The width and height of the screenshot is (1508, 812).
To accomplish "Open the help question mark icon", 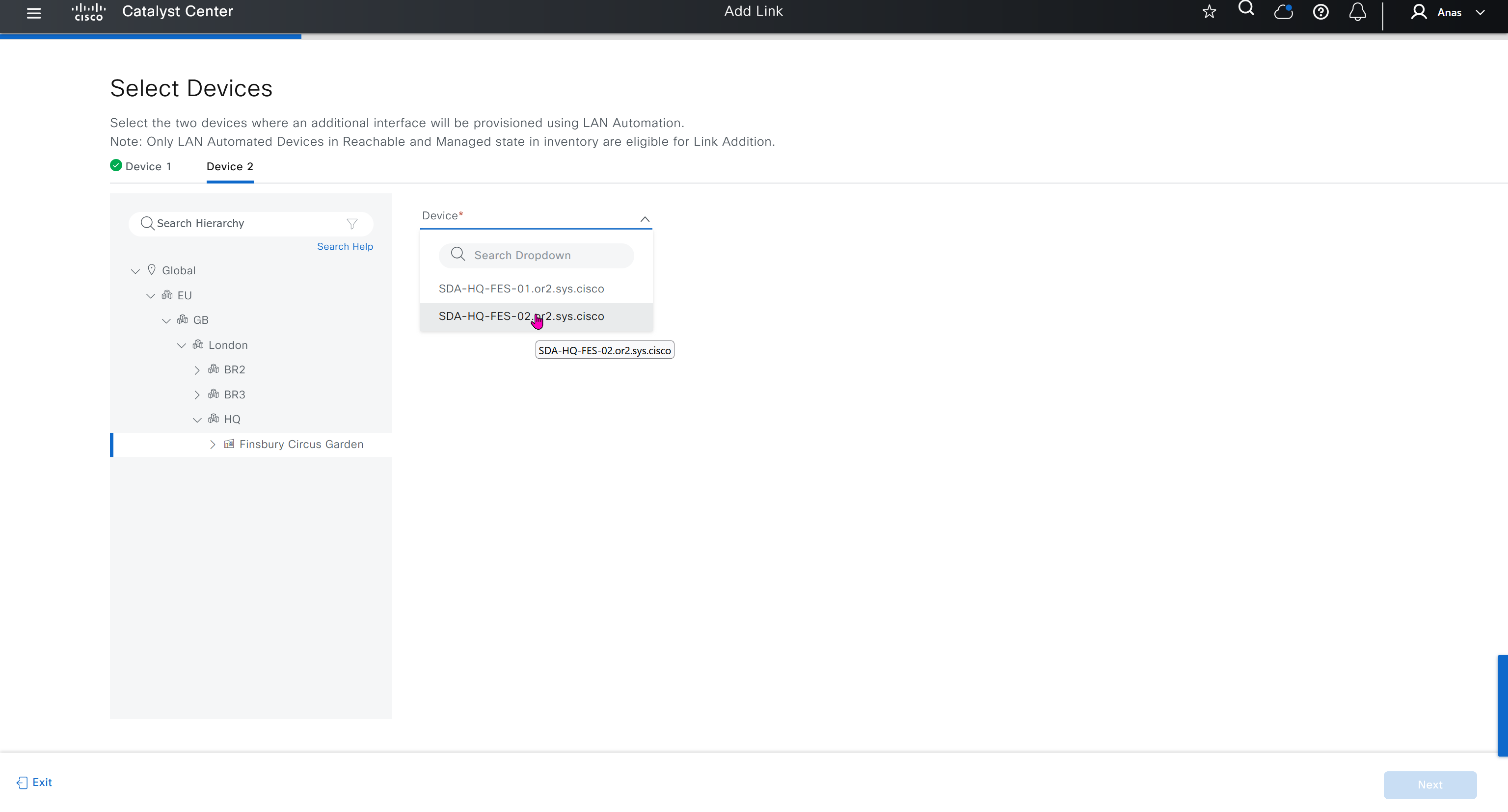I will tap(1320, 12).
